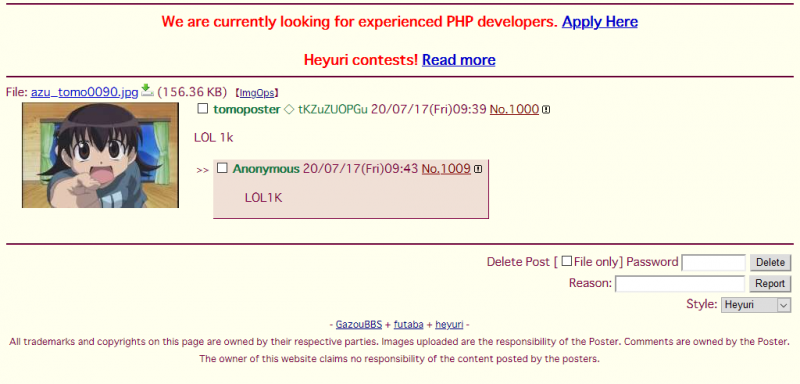
Task: Click the post text LOL 1k
Action: 213,137
